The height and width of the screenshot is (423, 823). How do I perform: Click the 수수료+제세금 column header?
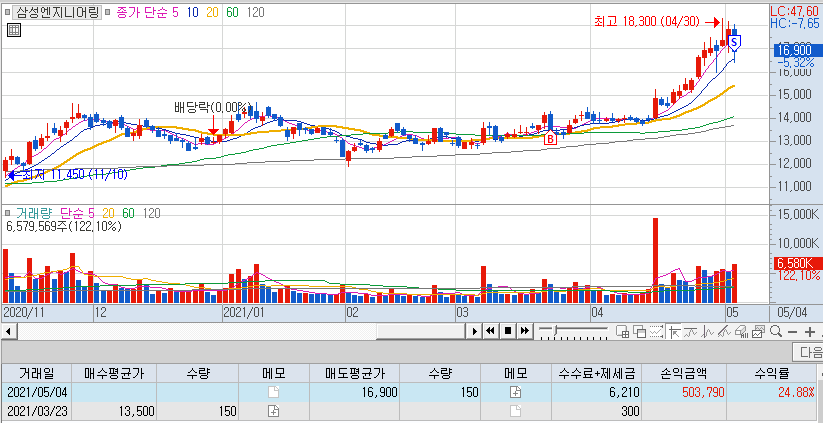(x=597, y=373)
